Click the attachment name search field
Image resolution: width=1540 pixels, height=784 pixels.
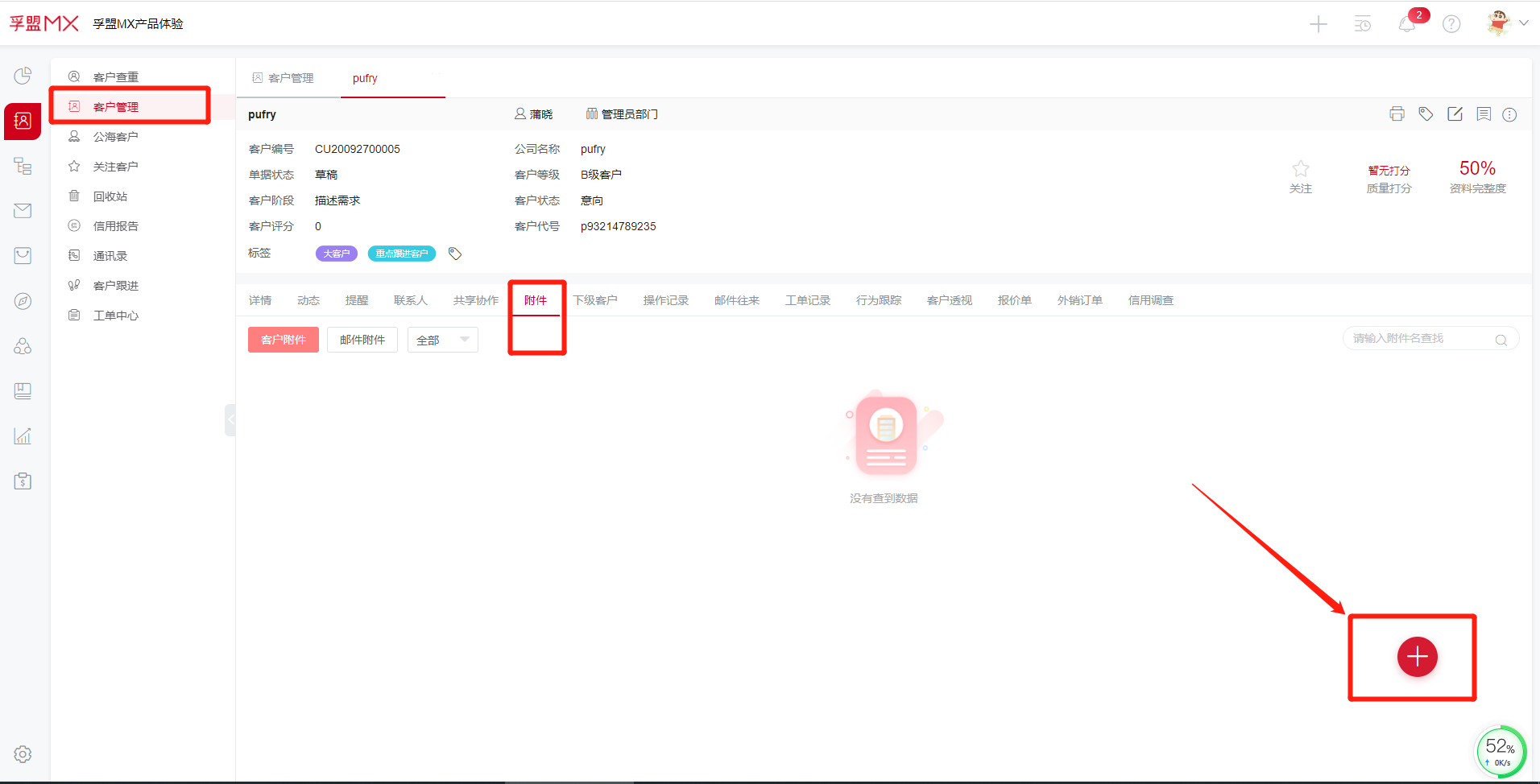click(1422, 339)
